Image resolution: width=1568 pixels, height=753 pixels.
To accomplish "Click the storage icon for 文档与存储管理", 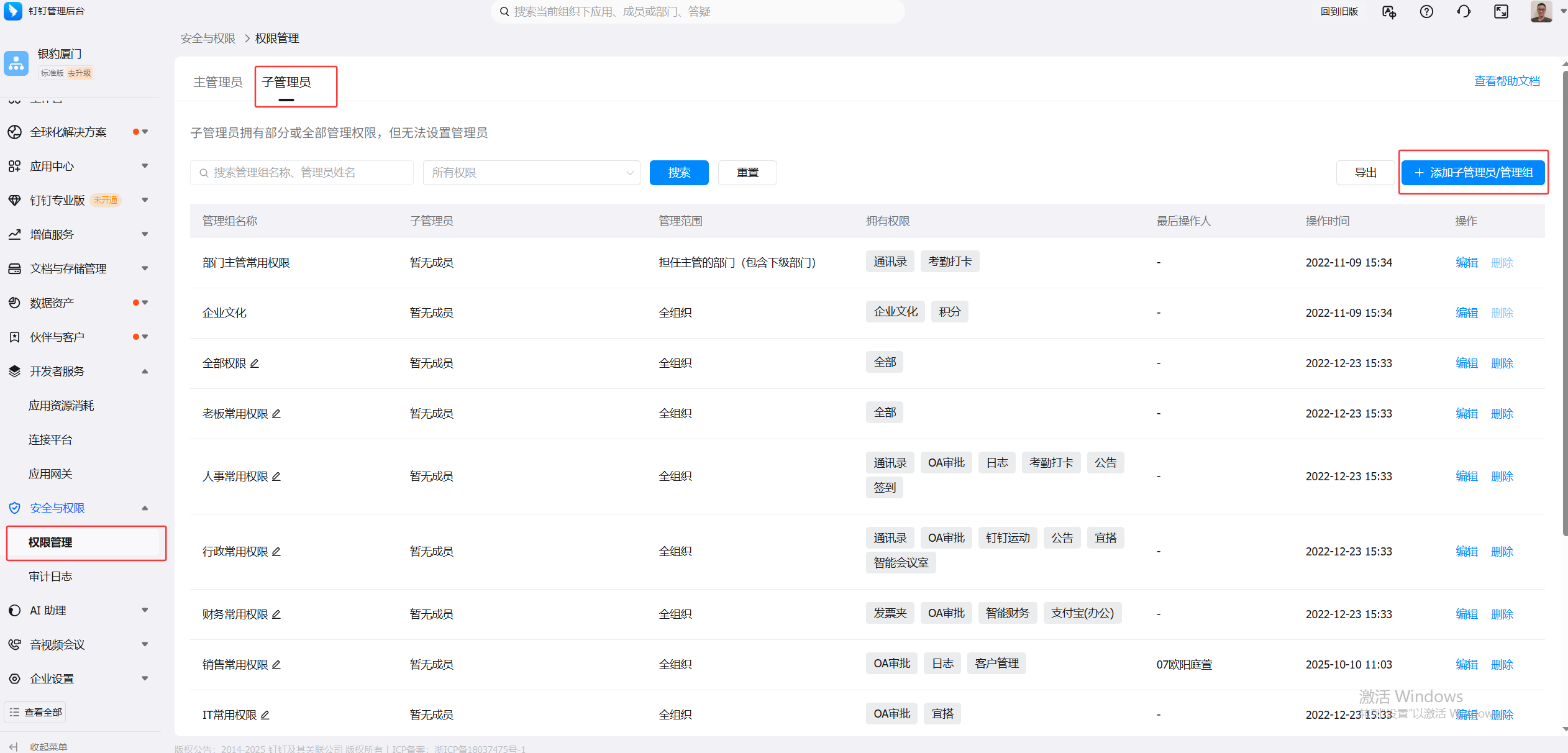I will click(14, 268).
